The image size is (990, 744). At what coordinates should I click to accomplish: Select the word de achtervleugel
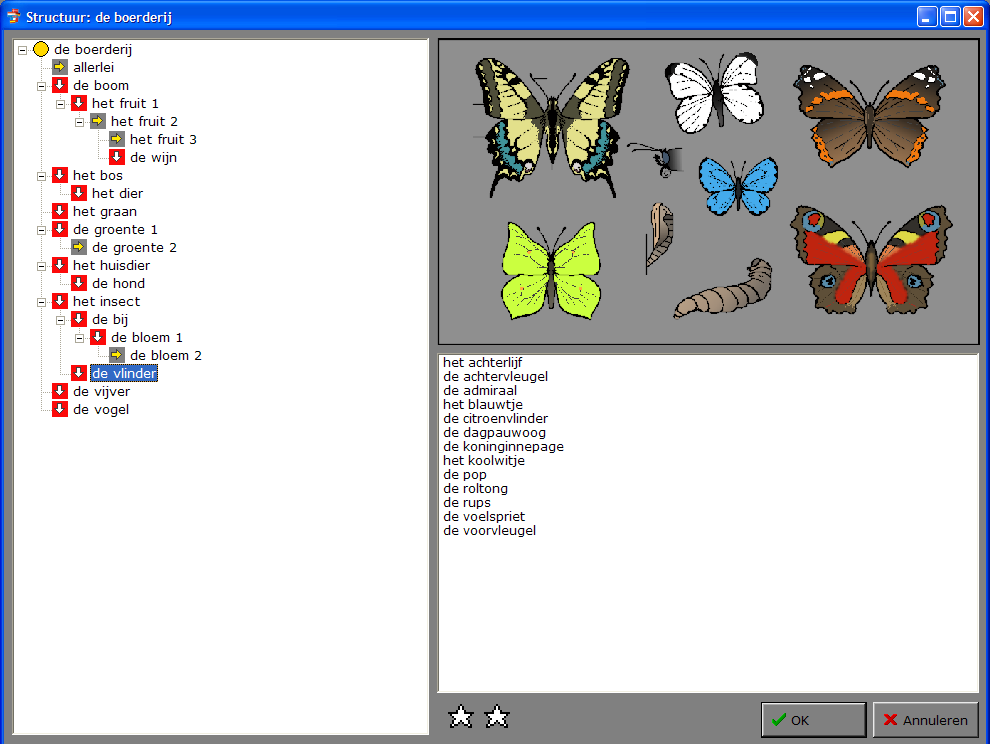(x=496, y=376)
